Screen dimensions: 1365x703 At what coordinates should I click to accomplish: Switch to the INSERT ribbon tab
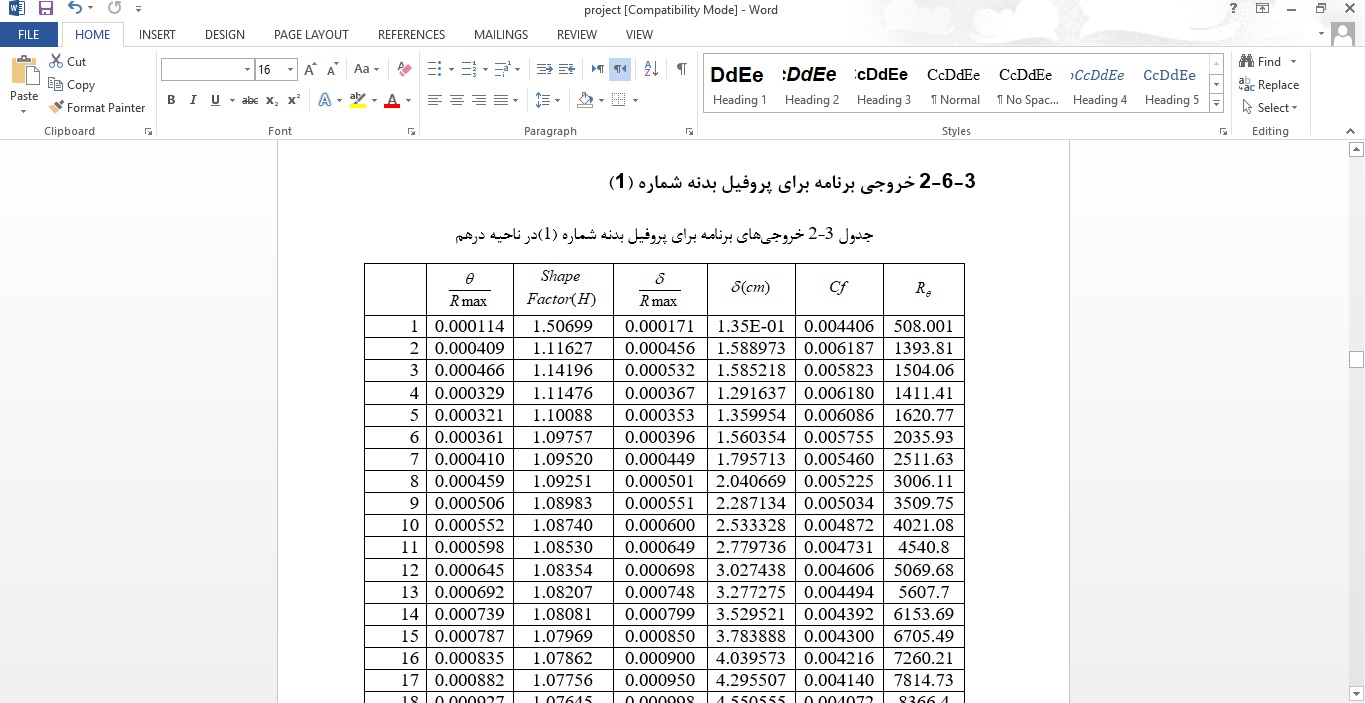[157, 34]
